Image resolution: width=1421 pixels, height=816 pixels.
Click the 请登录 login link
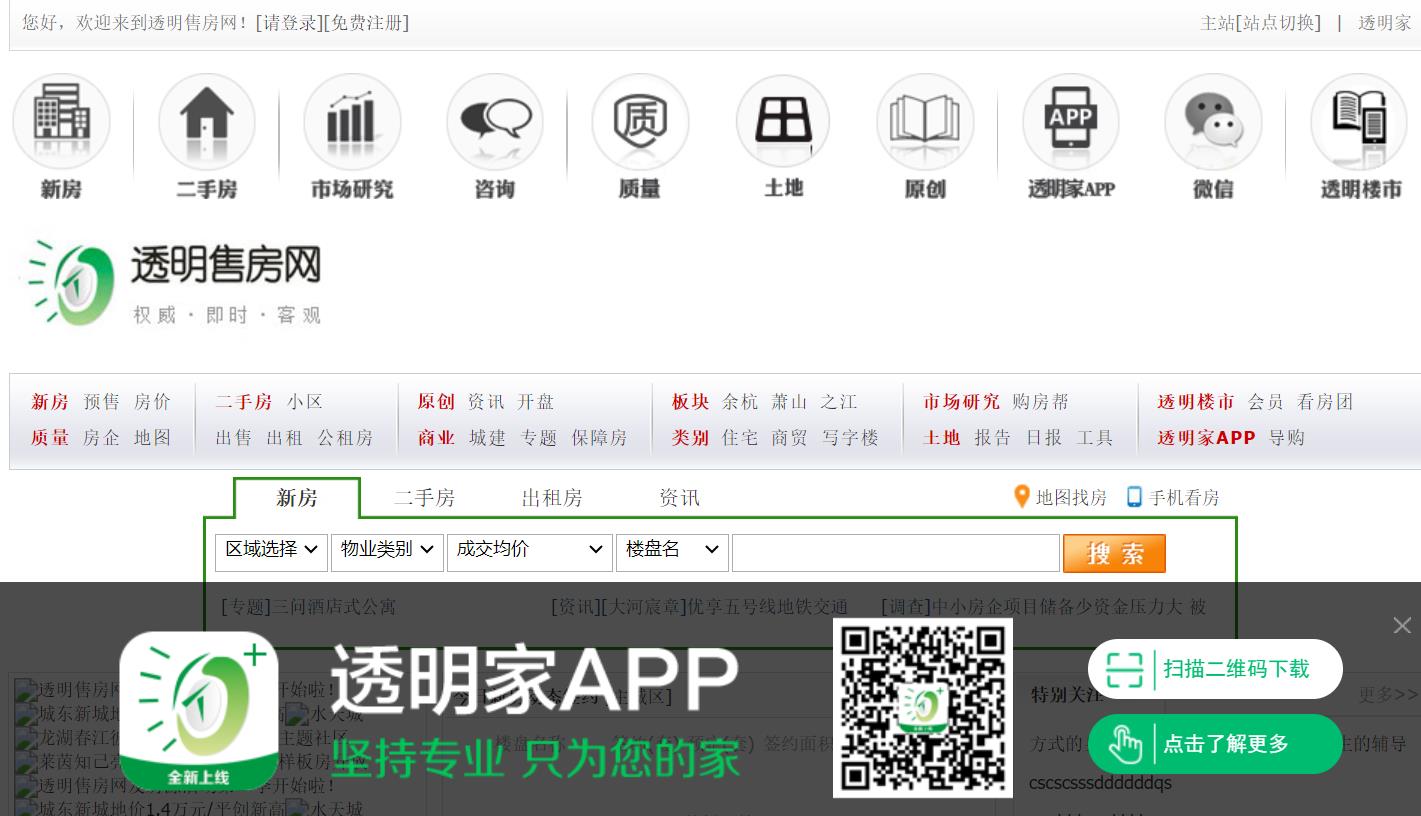click(x=288, y=22)
